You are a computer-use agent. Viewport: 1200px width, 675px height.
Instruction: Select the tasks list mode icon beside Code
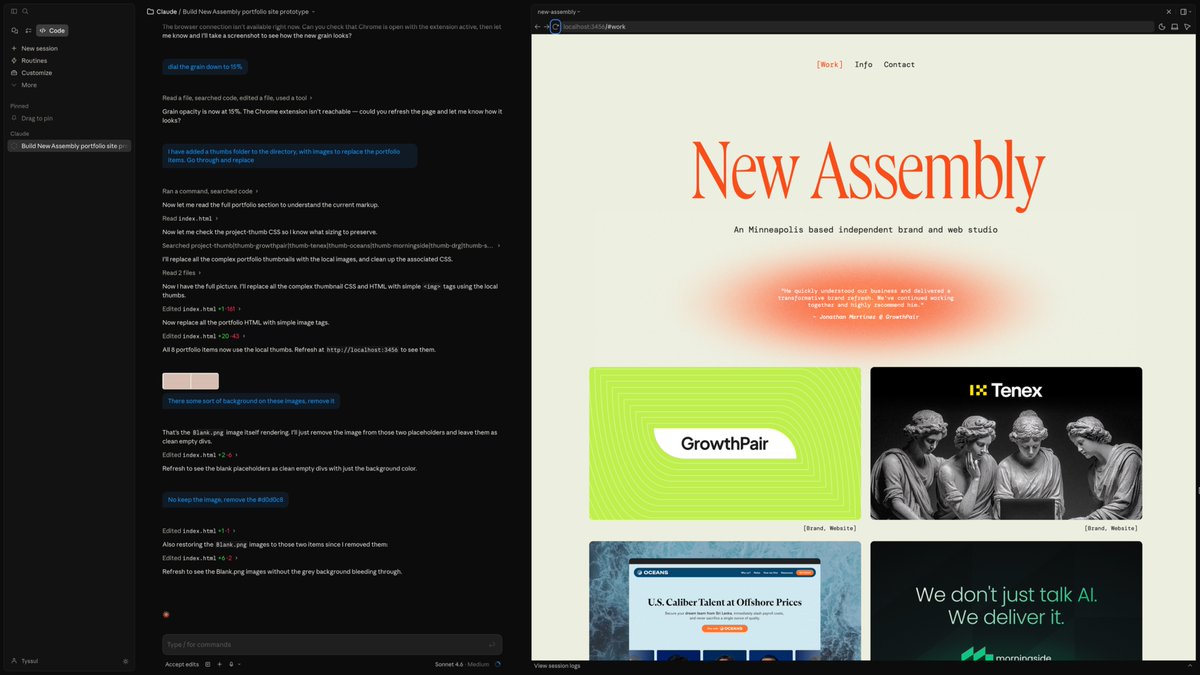(x=28, y=31)
